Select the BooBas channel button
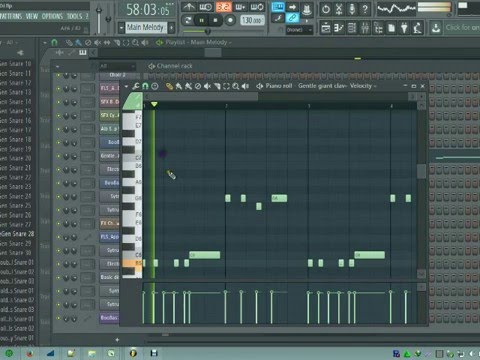The image size is (480, 360). click(109, 318)
